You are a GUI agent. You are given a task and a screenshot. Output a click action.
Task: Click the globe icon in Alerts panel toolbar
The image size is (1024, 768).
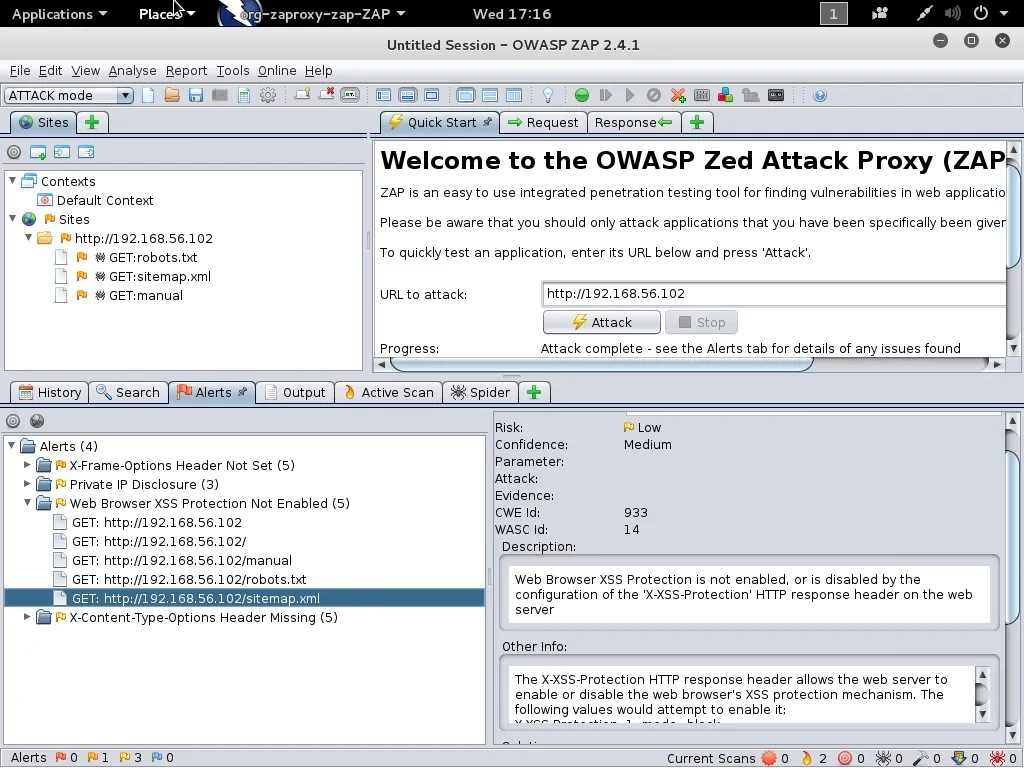pos(37,421)
